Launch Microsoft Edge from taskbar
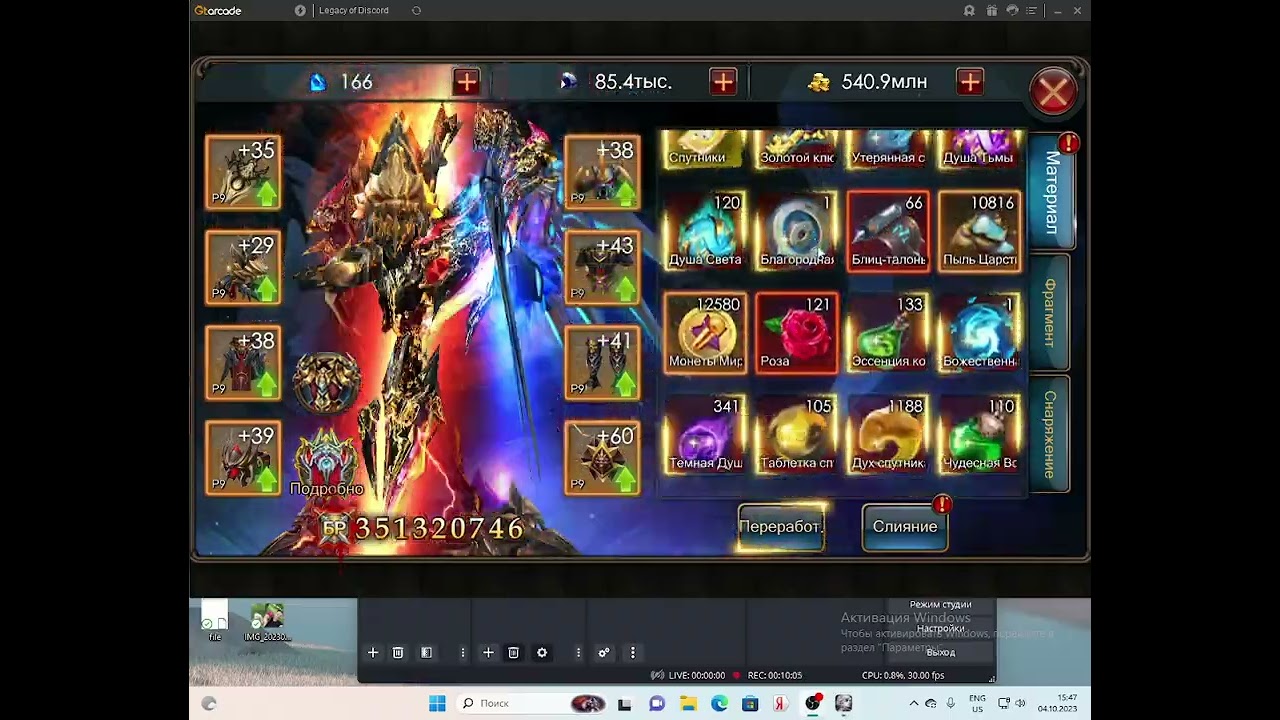 [x=719, y=704]
